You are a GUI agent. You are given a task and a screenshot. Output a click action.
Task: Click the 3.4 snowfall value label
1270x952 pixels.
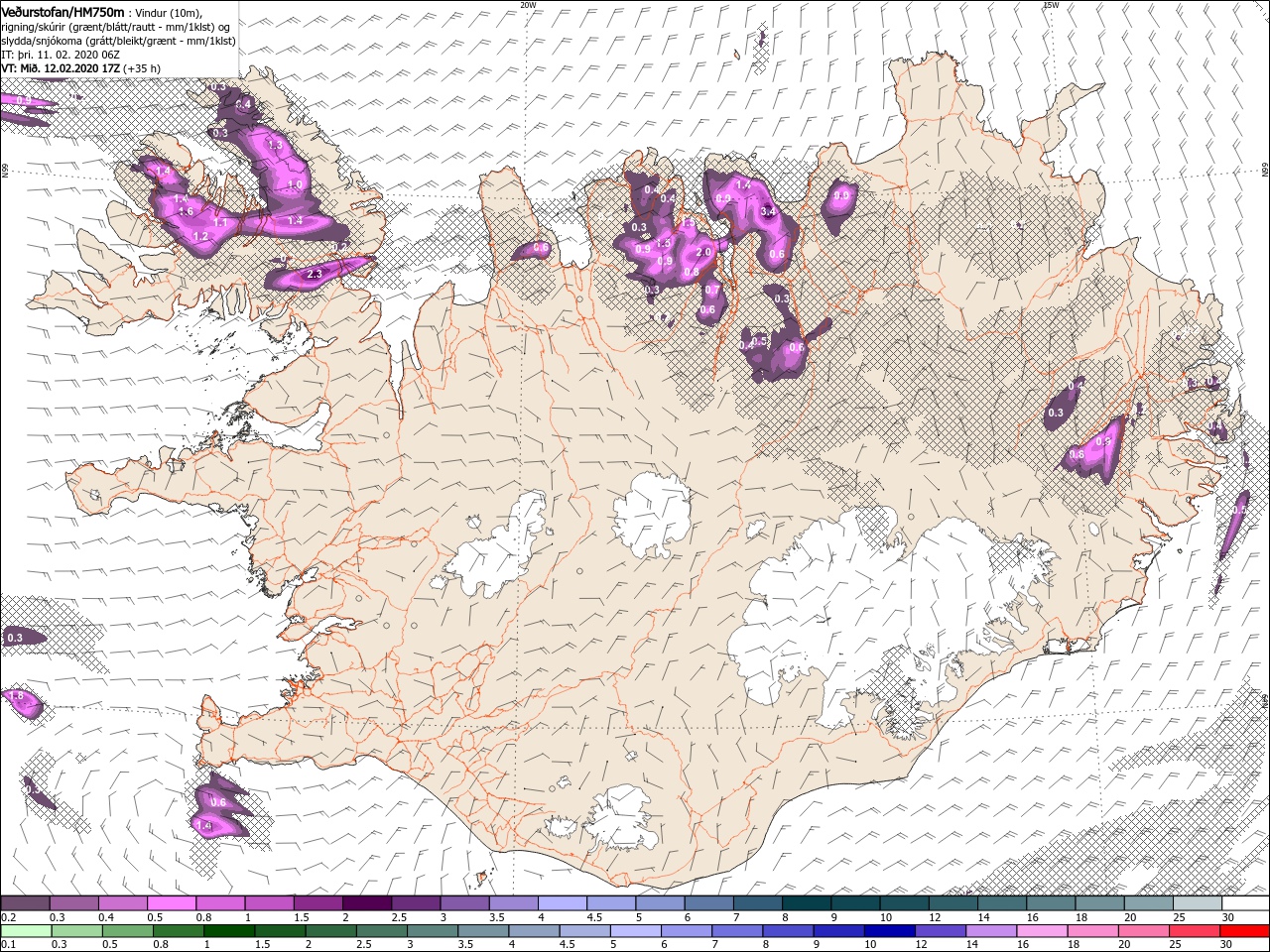pos(768,211)
